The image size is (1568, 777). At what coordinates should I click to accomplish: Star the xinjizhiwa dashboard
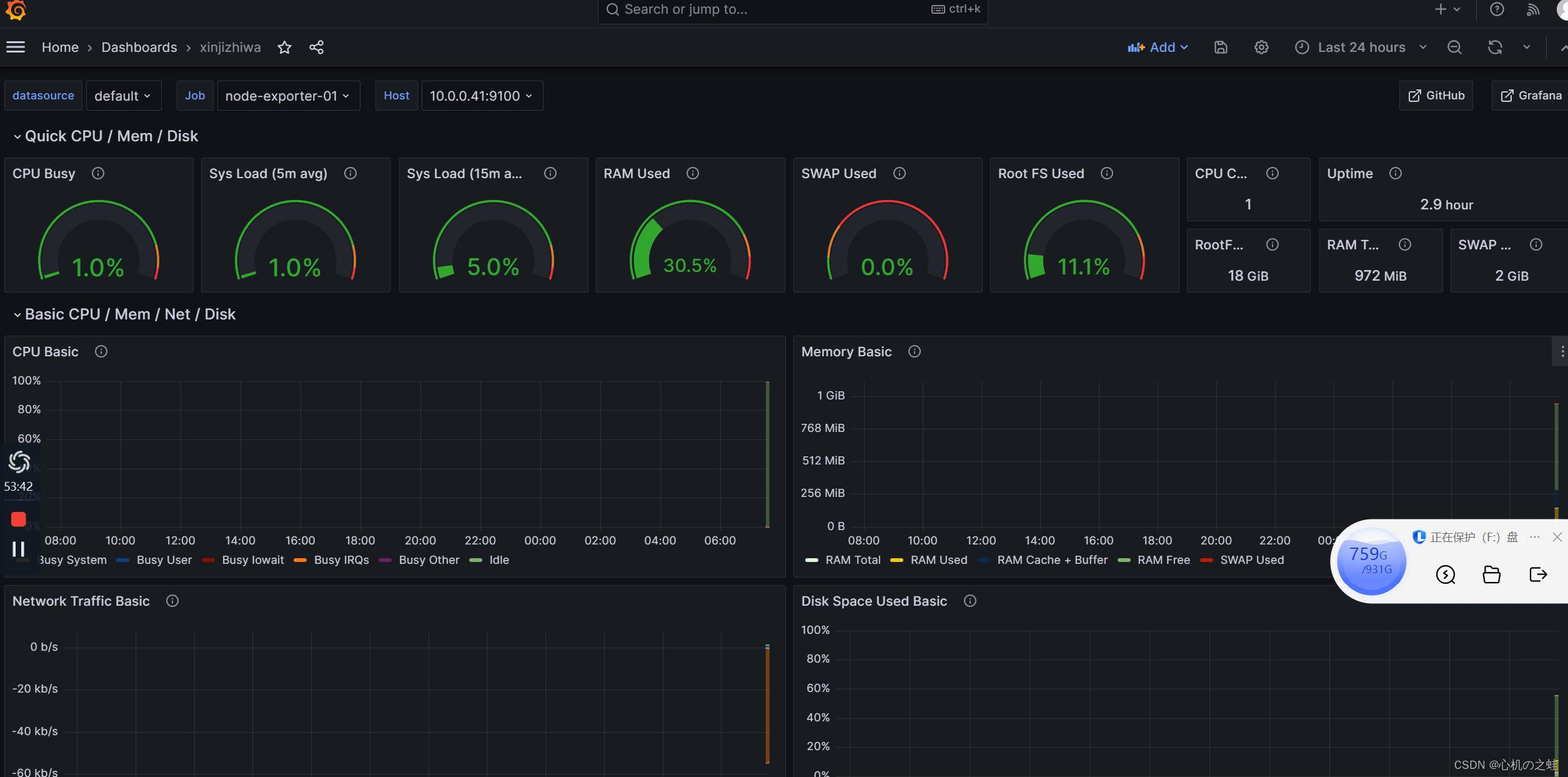284,48
